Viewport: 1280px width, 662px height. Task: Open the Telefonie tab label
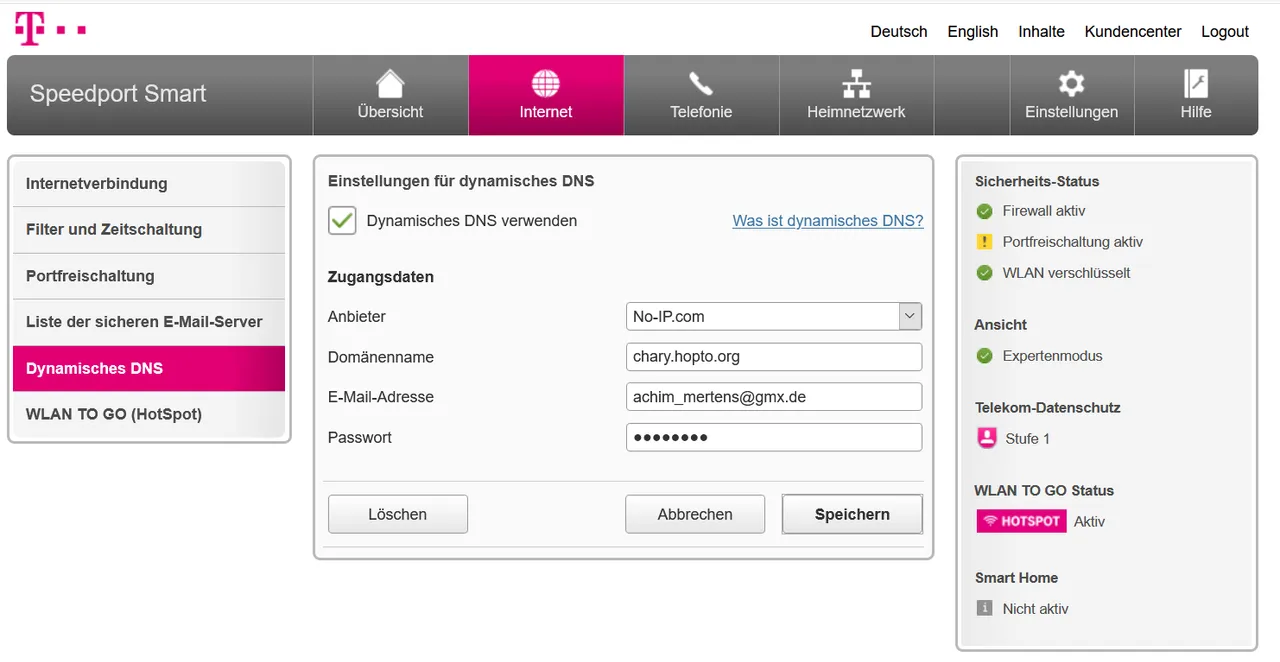pyautogui.click(x=701, y=112)
